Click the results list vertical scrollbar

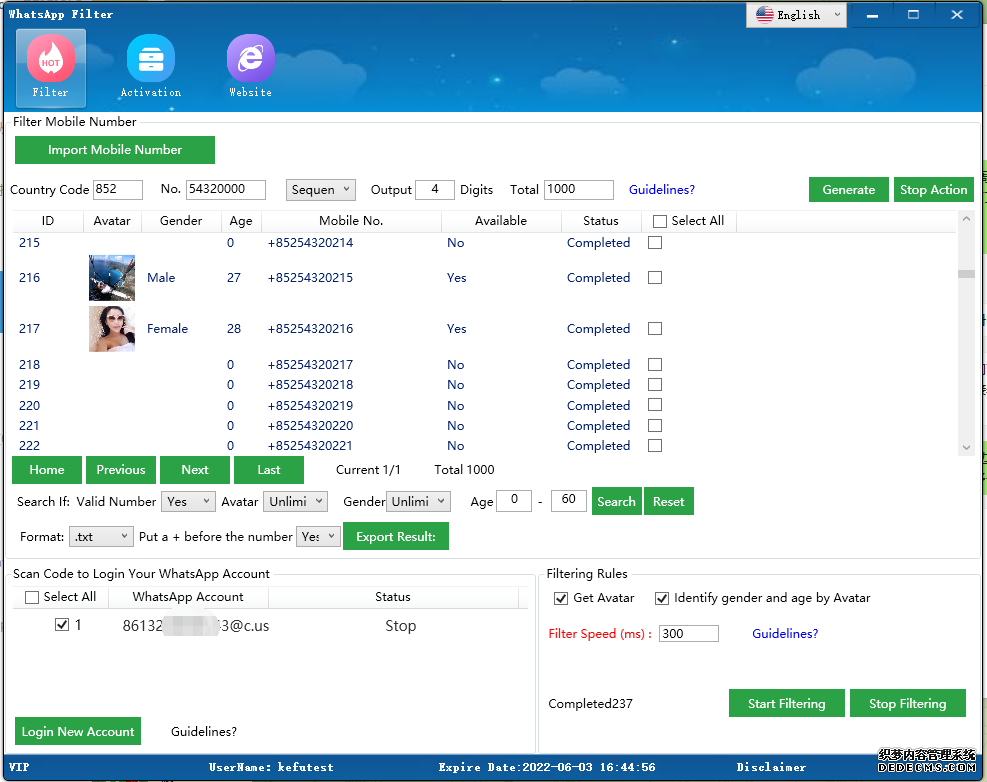(965, 340)
